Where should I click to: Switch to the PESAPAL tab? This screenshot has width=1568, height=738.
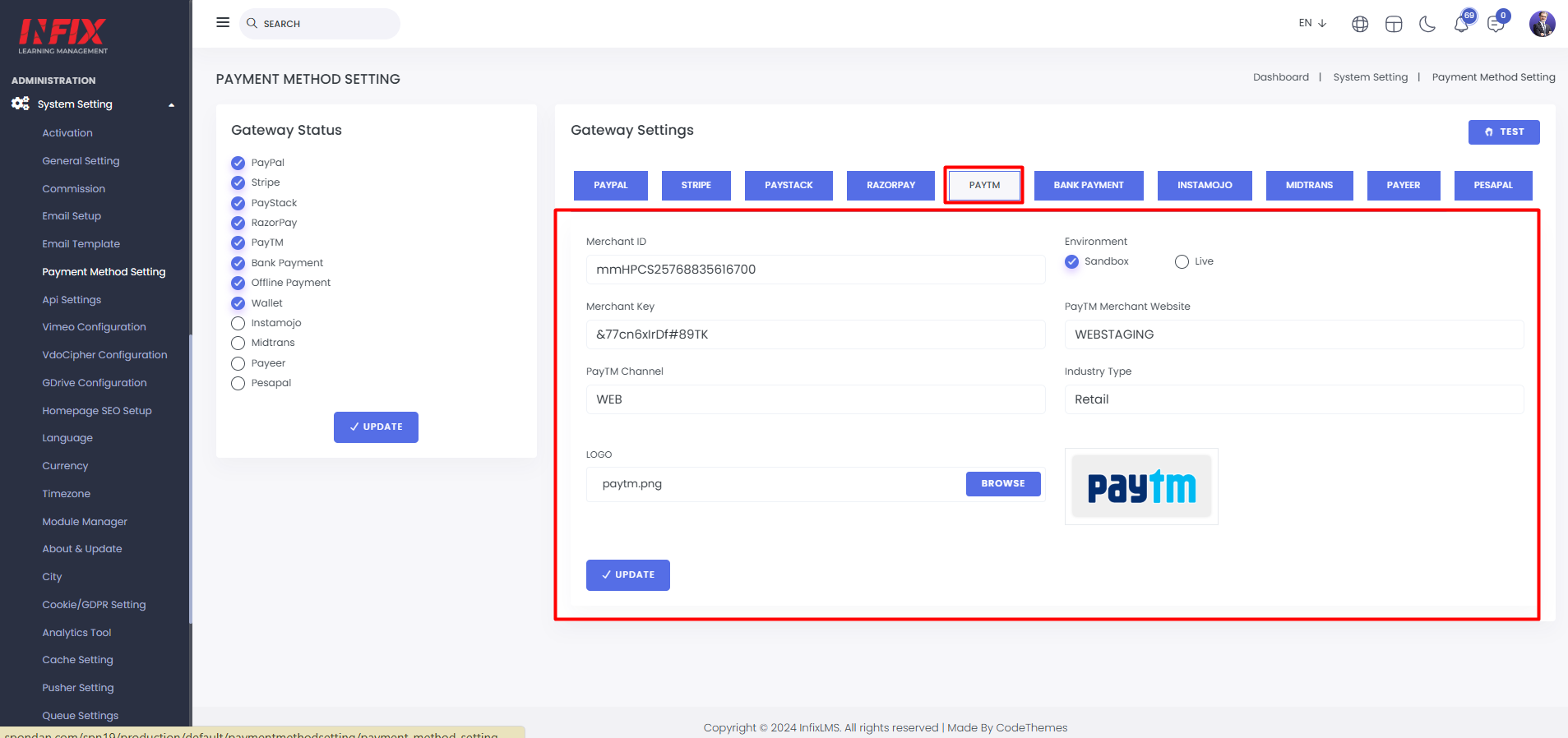(1493, 186)
